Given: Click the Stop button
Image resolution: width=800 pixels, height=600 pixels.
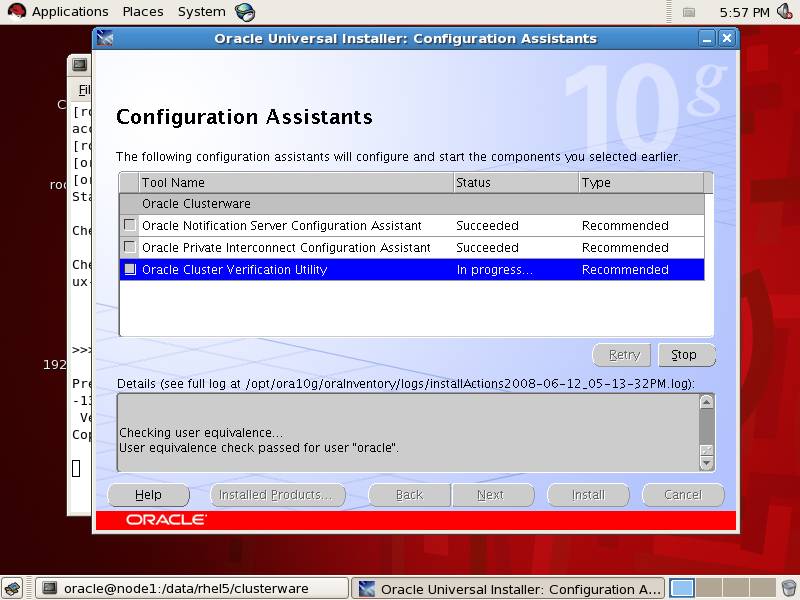Looking at the screenshot, I should click(687, 355).
